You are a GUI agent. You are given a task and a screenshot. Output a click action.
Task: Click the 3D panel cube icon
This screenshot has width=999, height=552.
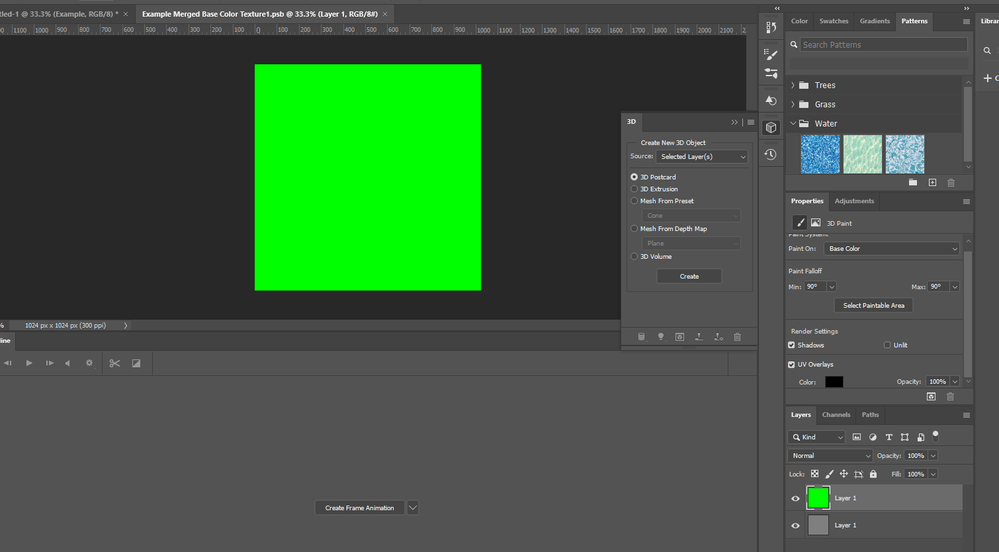pyautogui.click(x=770, y=128)
